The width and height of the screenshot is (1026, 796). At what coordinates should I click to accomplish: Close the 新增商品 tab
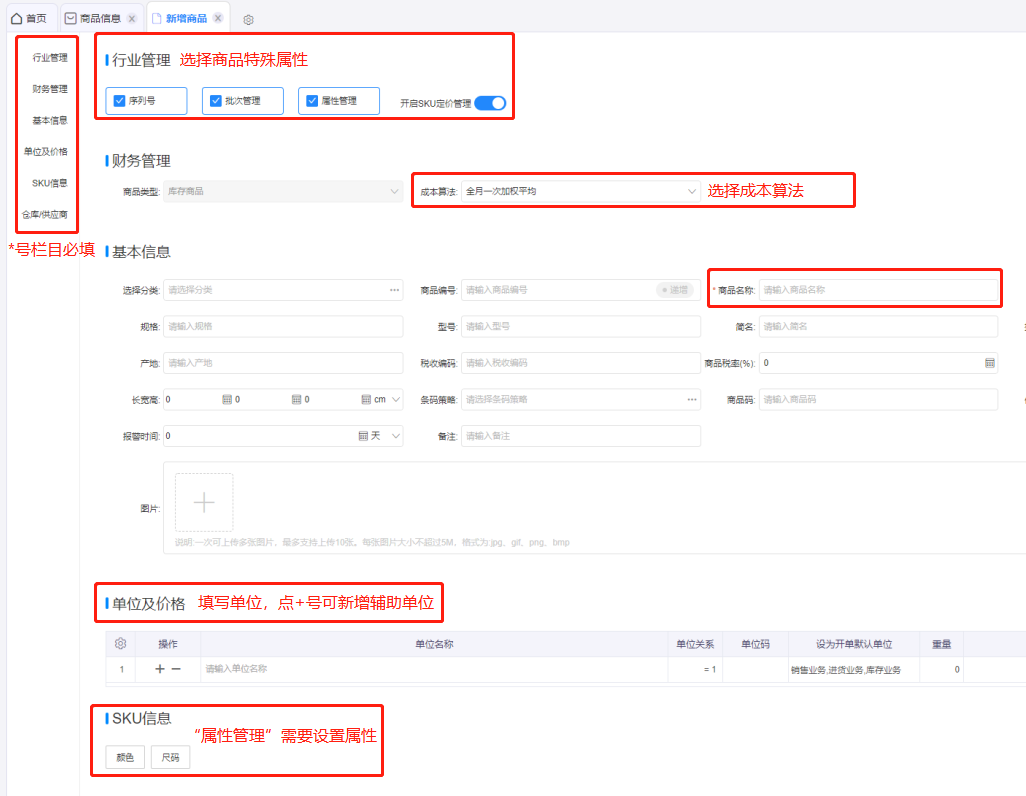pos(218,18)
